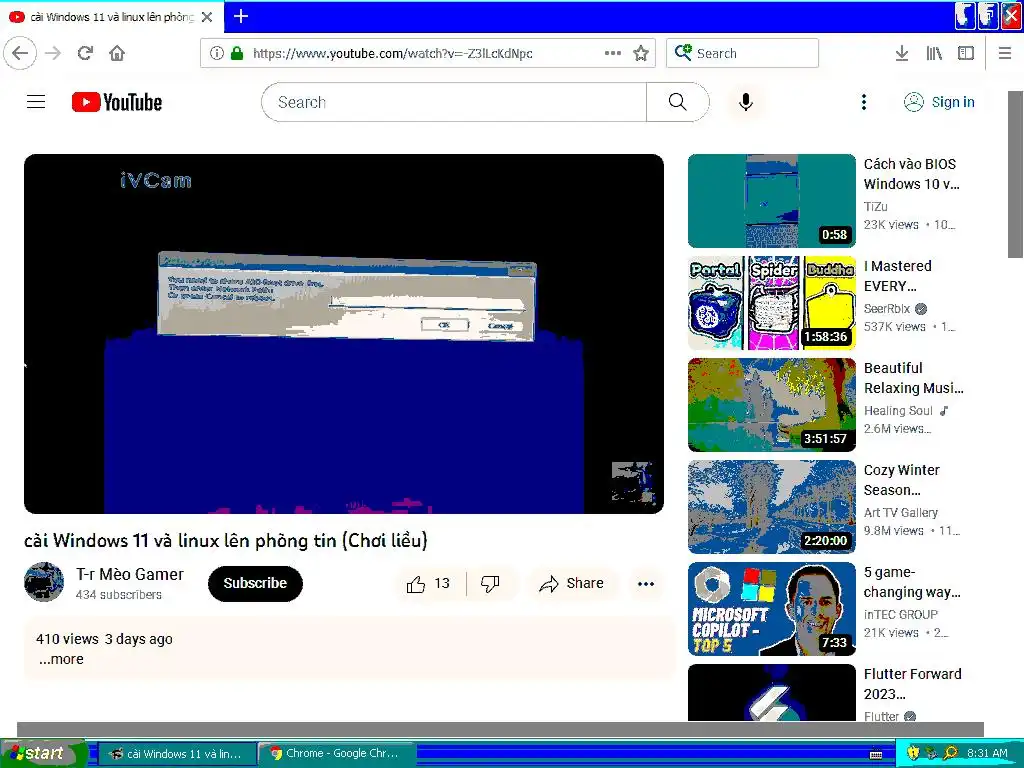This screenshot has width=1024, height=768.
Task: Open T-r Mèo Gamer channel avatar
Action: (x=44, y=582)
